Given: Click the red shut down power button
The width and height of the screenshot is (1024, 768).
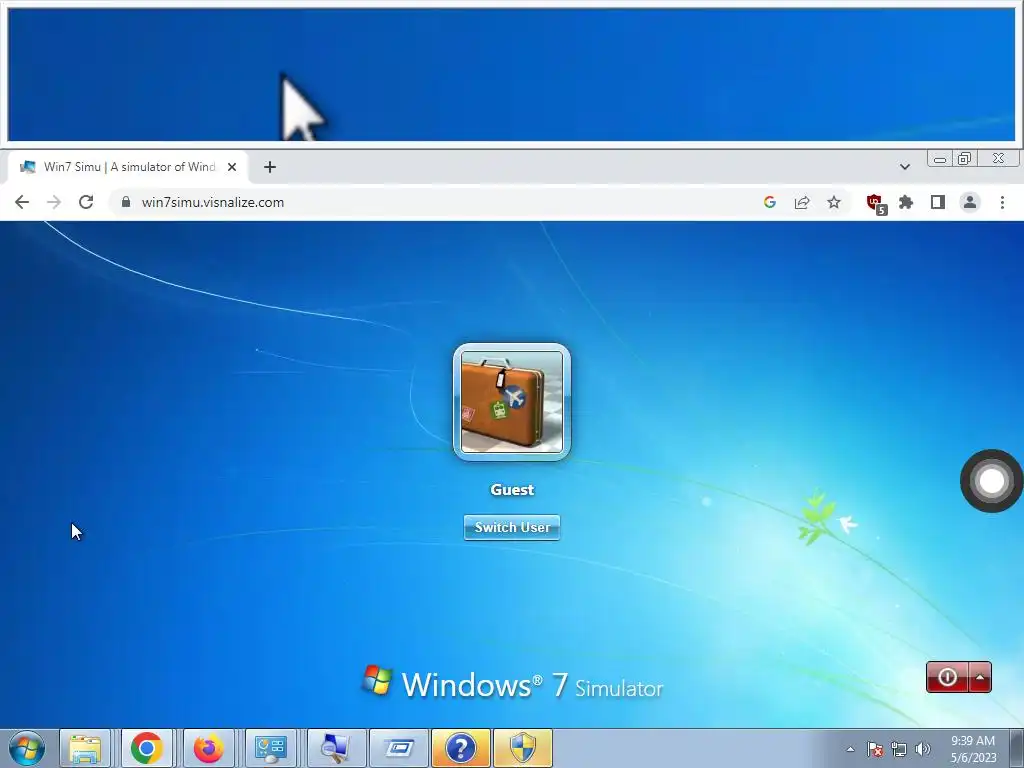Looking at the screenshot, I should click(948, 677).
